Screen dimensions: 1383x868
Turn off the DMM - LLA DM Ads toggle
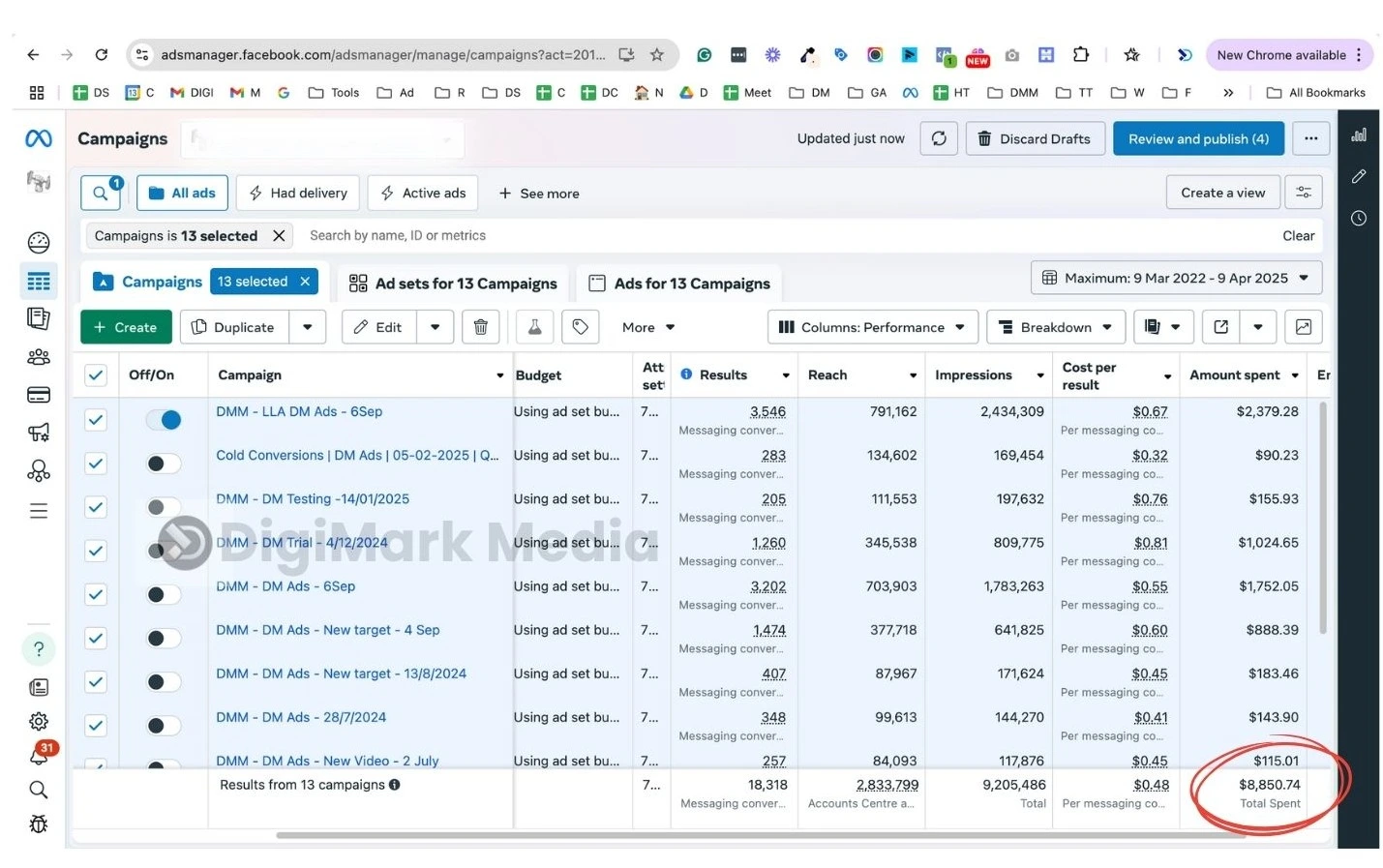(164, 420)
